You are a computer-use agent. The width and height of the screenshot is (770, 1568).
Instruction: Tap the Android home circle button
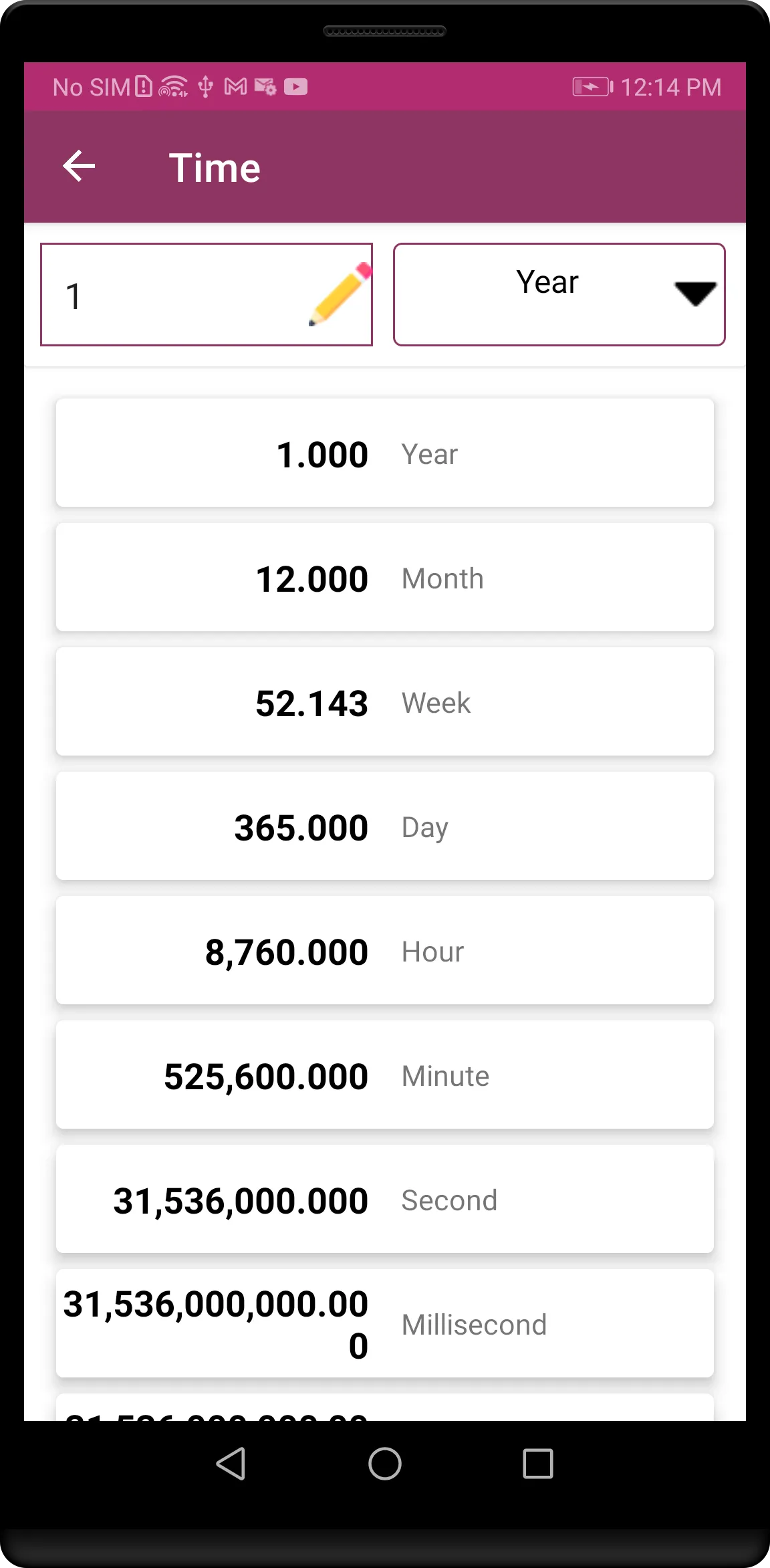click(x=385, y=1464)
